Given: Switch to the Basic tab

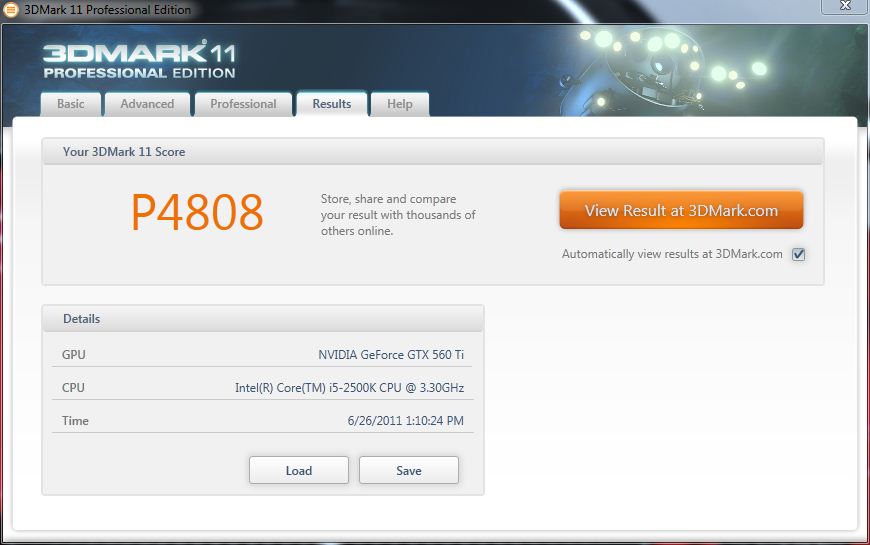Looking at the screenshot, I should click(x=71, y=104).
